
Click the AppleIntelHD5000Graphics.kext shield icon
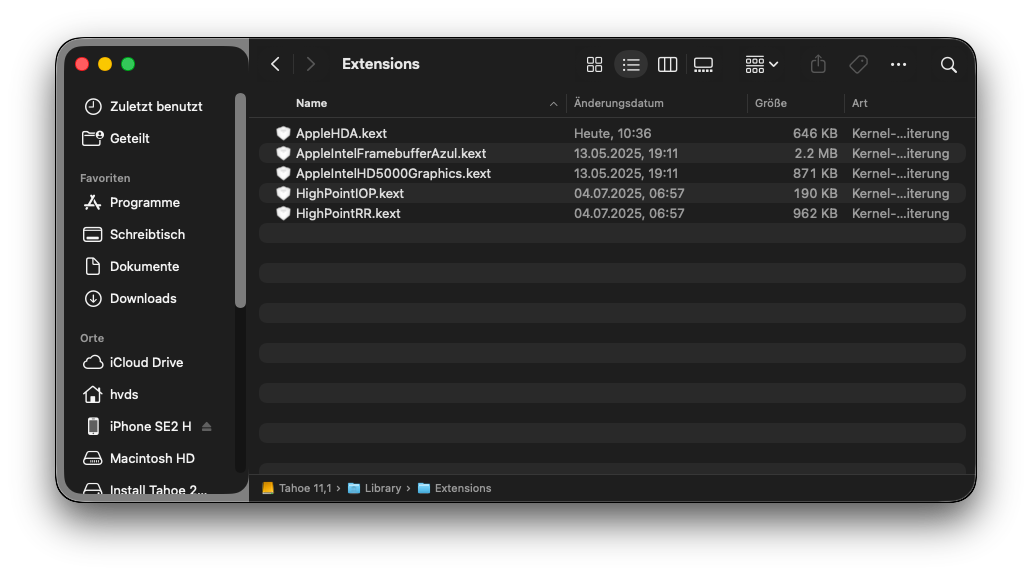[x=283, y=173]
